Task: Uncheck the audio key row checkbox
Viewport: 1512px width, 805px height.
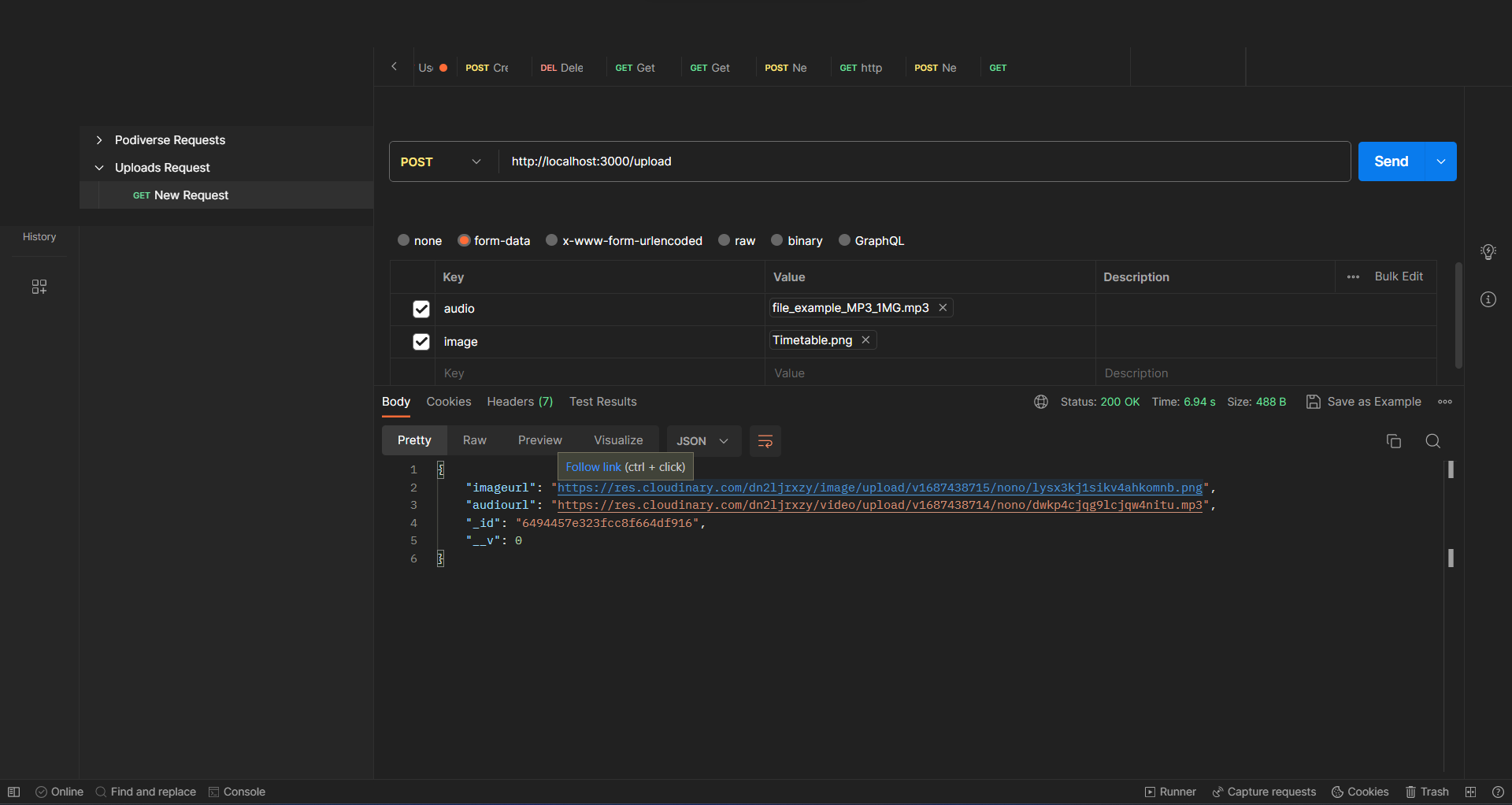Action: (421, 309)
